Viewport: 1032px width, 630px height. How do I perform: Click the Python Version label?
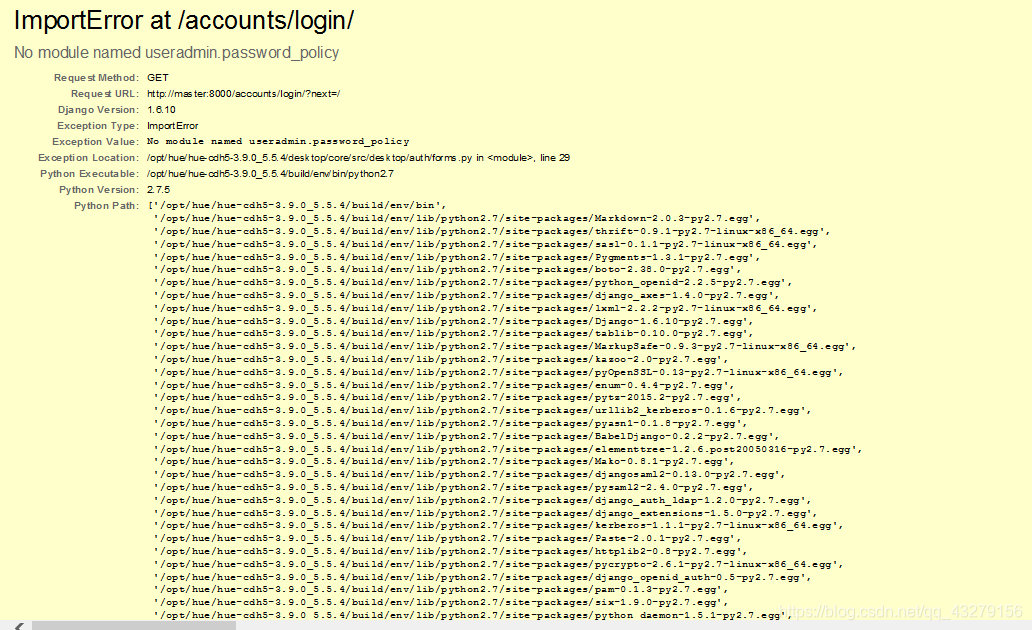tap(99, 189)
